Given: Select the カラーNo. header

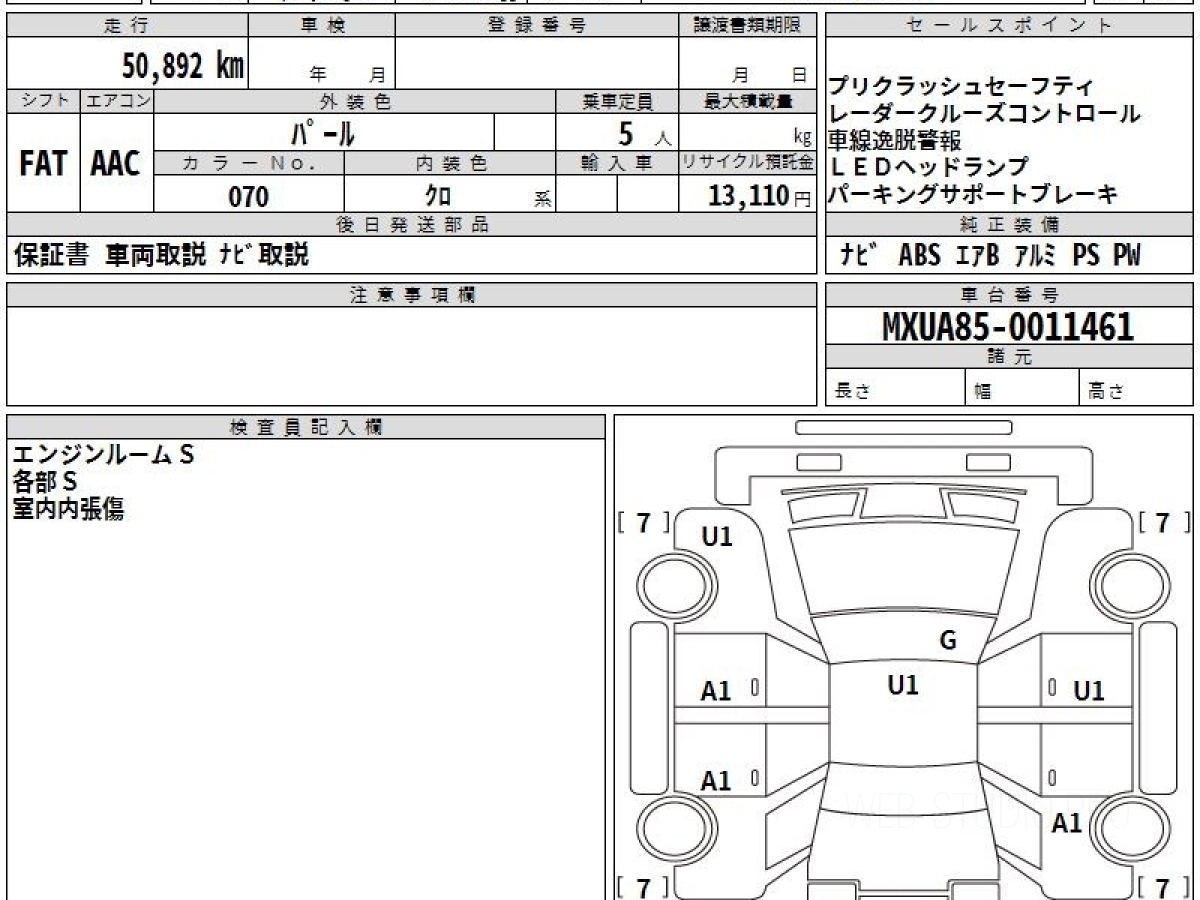Looking at the screenshot, I should tap(249, 163).
